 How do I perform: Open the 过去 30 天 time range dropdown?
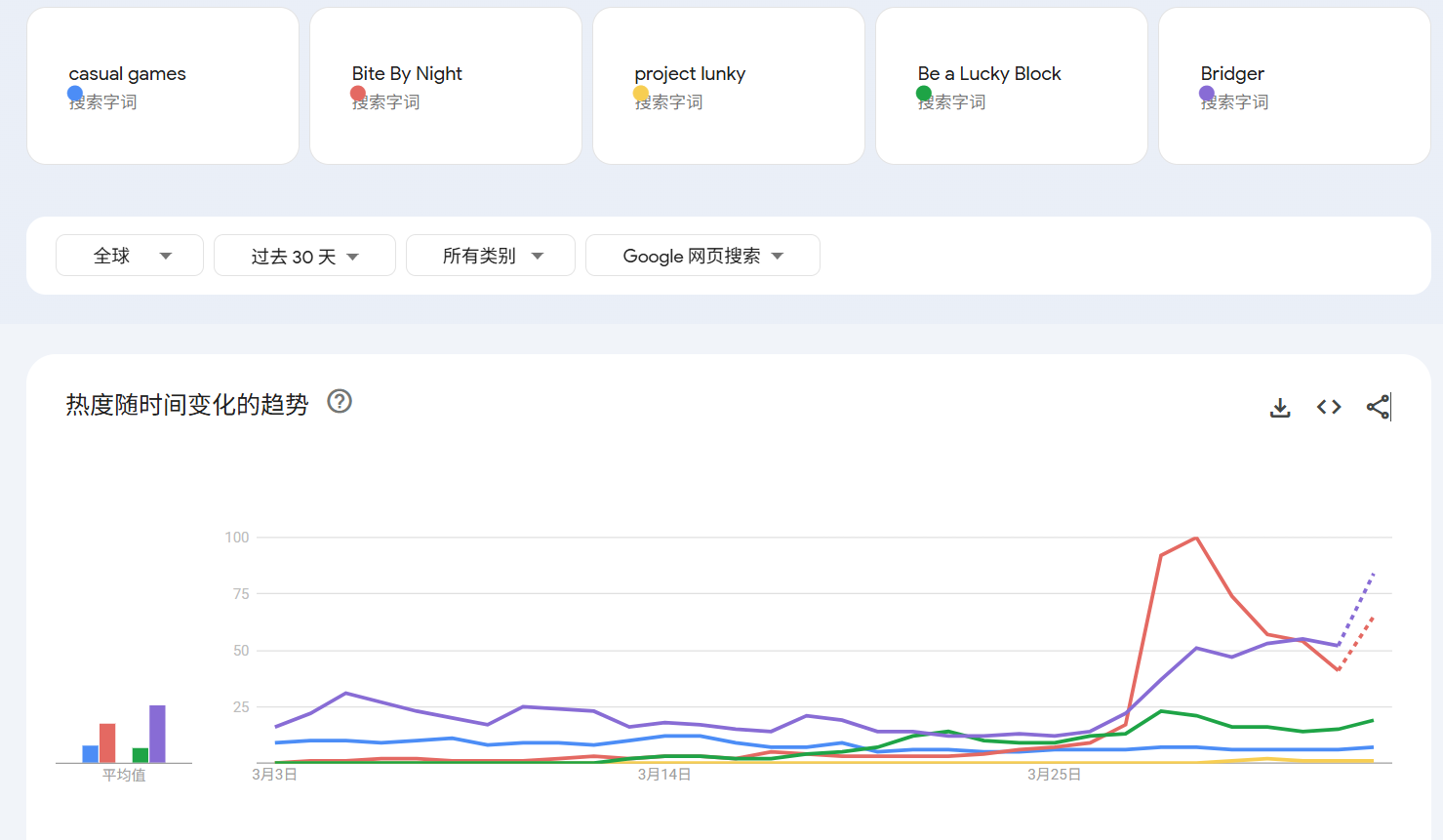[x=304, y=256]
